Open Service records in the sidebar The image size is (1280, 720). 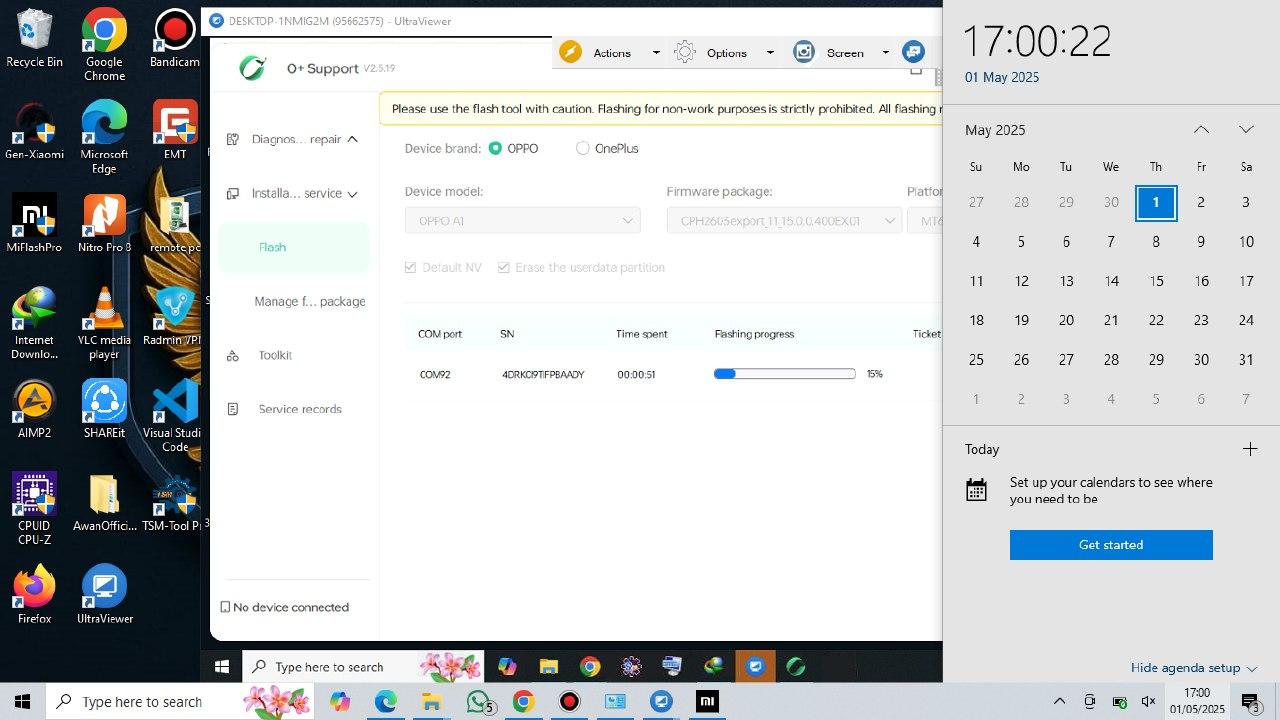(x=299, y=409)
